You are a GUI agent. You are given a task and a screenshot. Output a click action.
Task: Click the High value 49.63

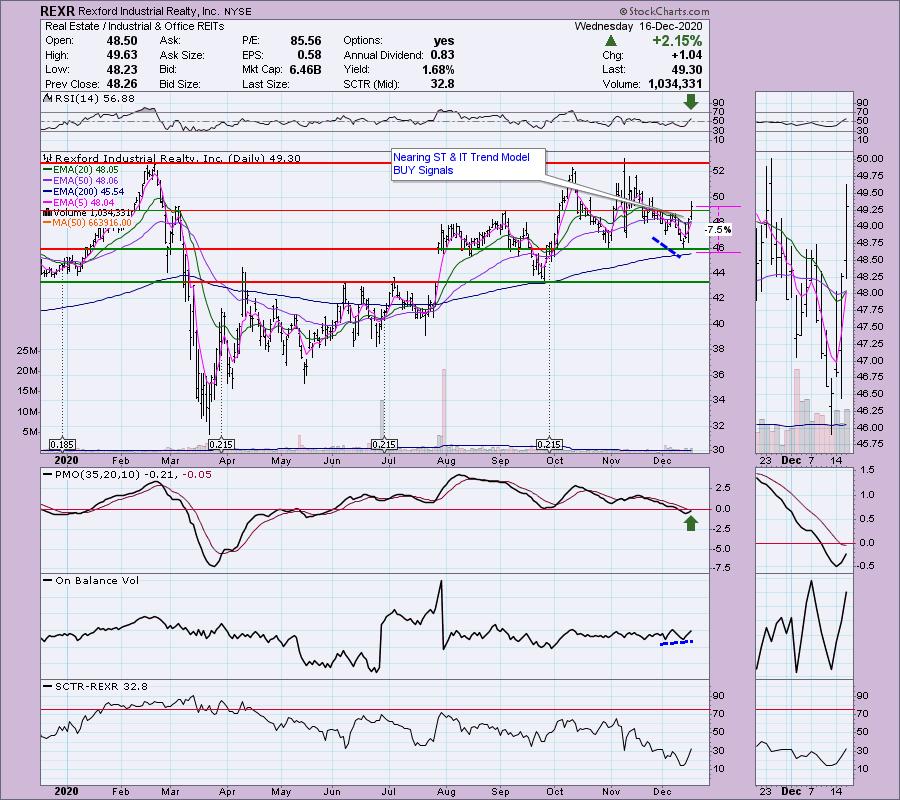point(122,55)
